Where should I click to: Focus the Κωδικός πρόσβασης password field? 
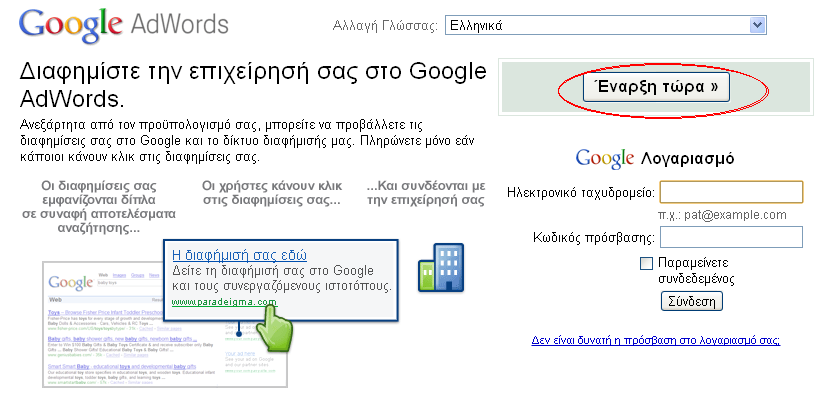tap(731, 237)
